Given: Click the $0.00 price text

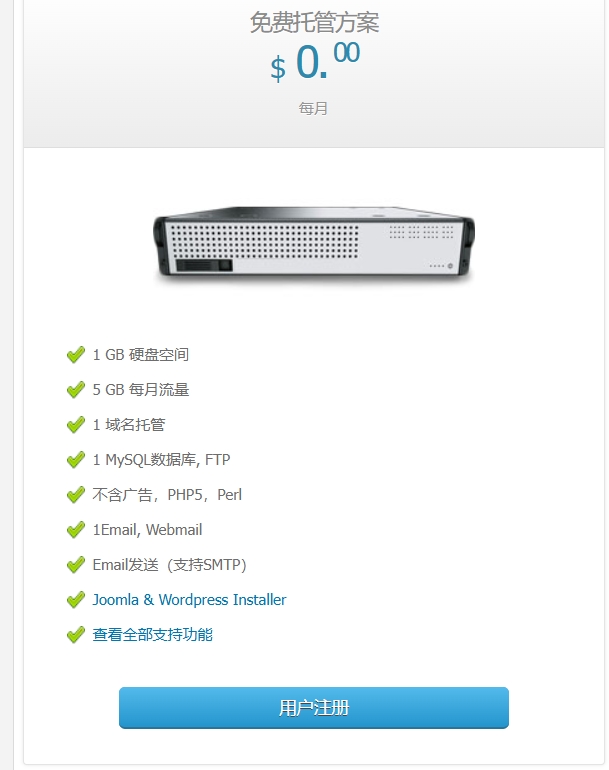Looking at the screenshot, I should tap(315, 61).
